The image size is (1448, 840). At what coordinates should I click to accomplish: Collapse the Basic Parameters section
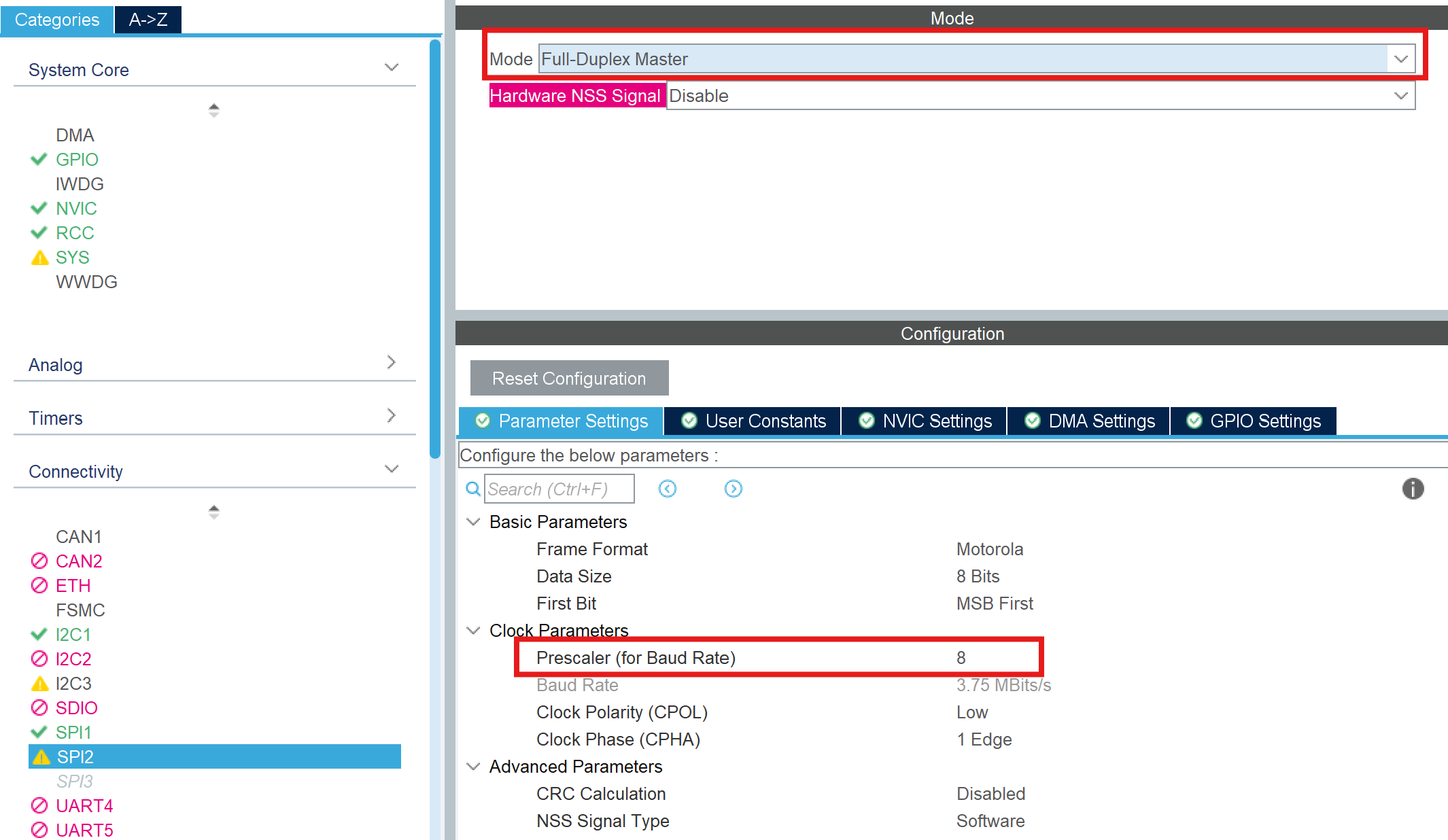(473, 522)
